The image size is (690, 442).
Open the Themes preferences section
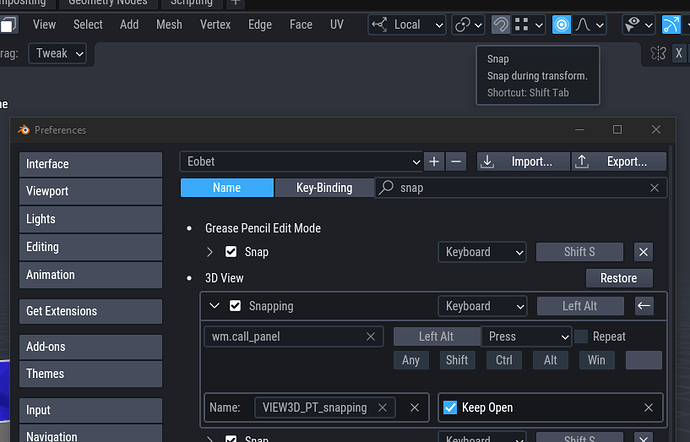pos(91,374)
